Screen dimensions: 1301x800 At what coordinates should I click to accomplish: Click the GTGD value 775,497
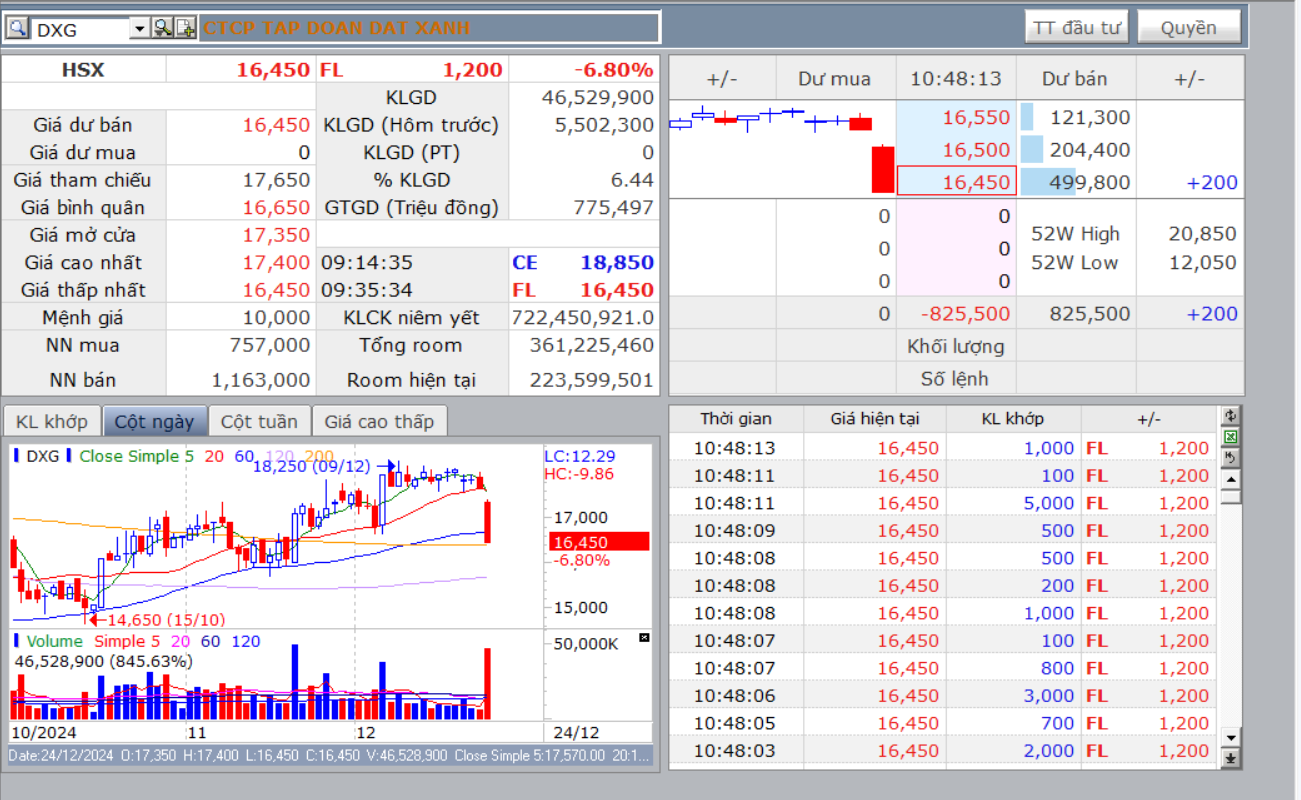point(614,208)
